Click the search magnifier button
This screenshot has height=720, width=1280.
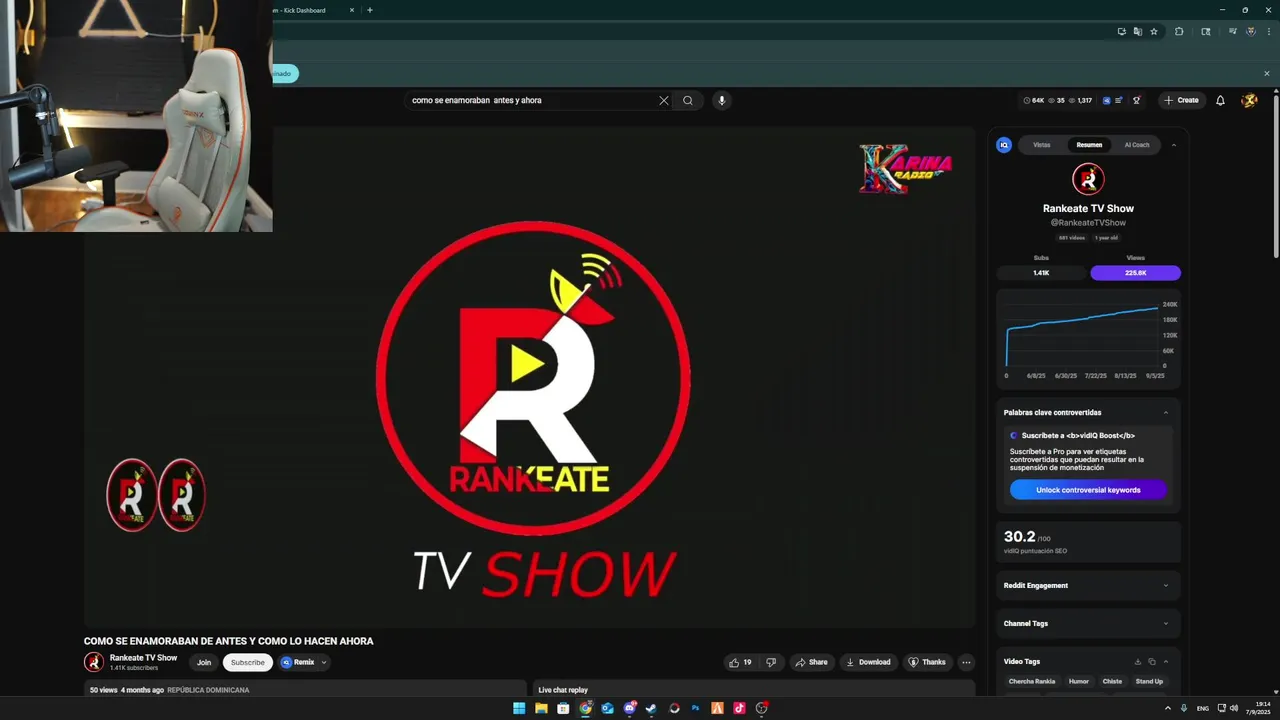pos(688,100)
